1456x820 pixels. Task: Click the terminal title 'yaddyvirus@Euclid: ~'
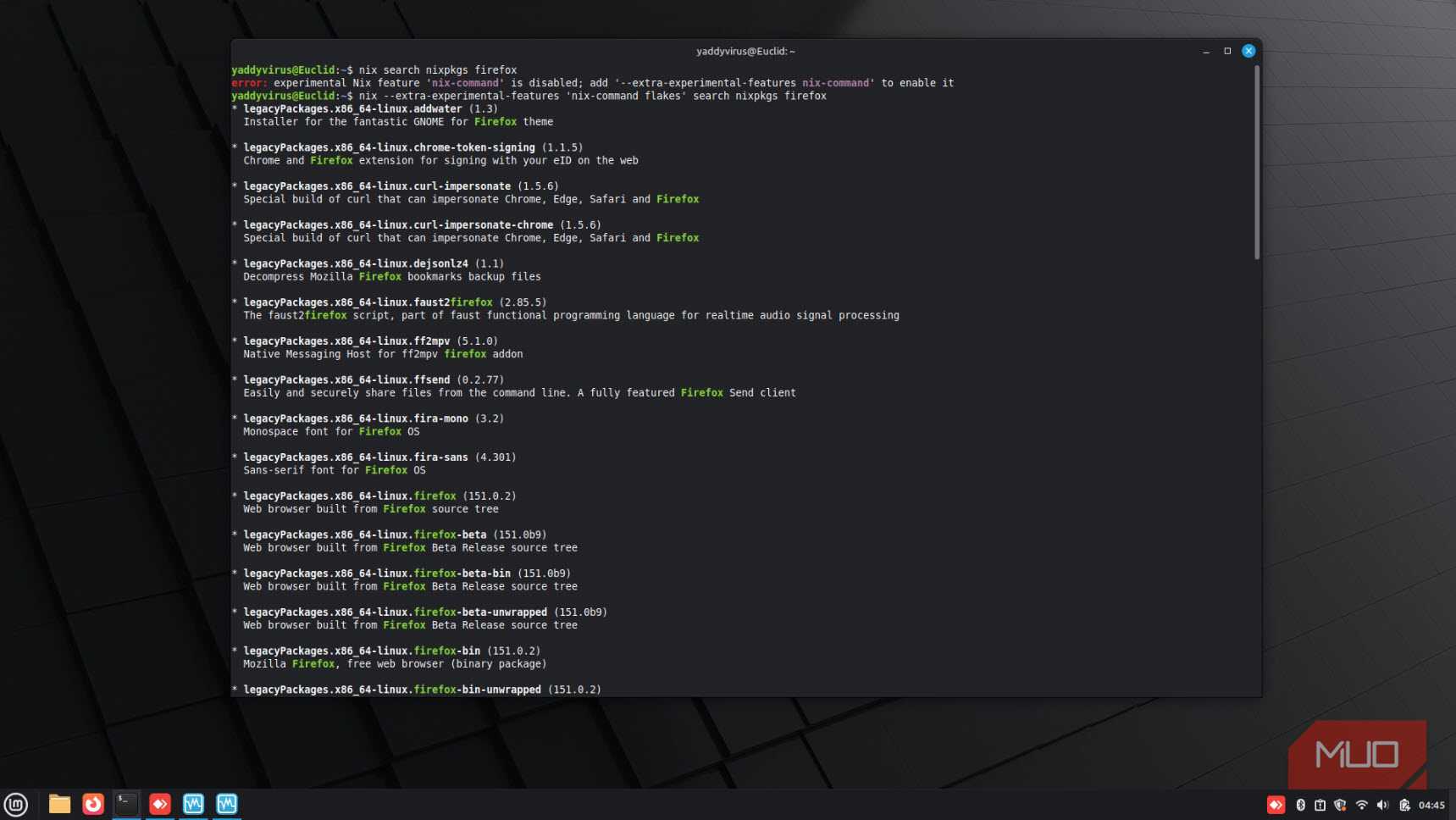pyautogui.click(x=745, y=51)
